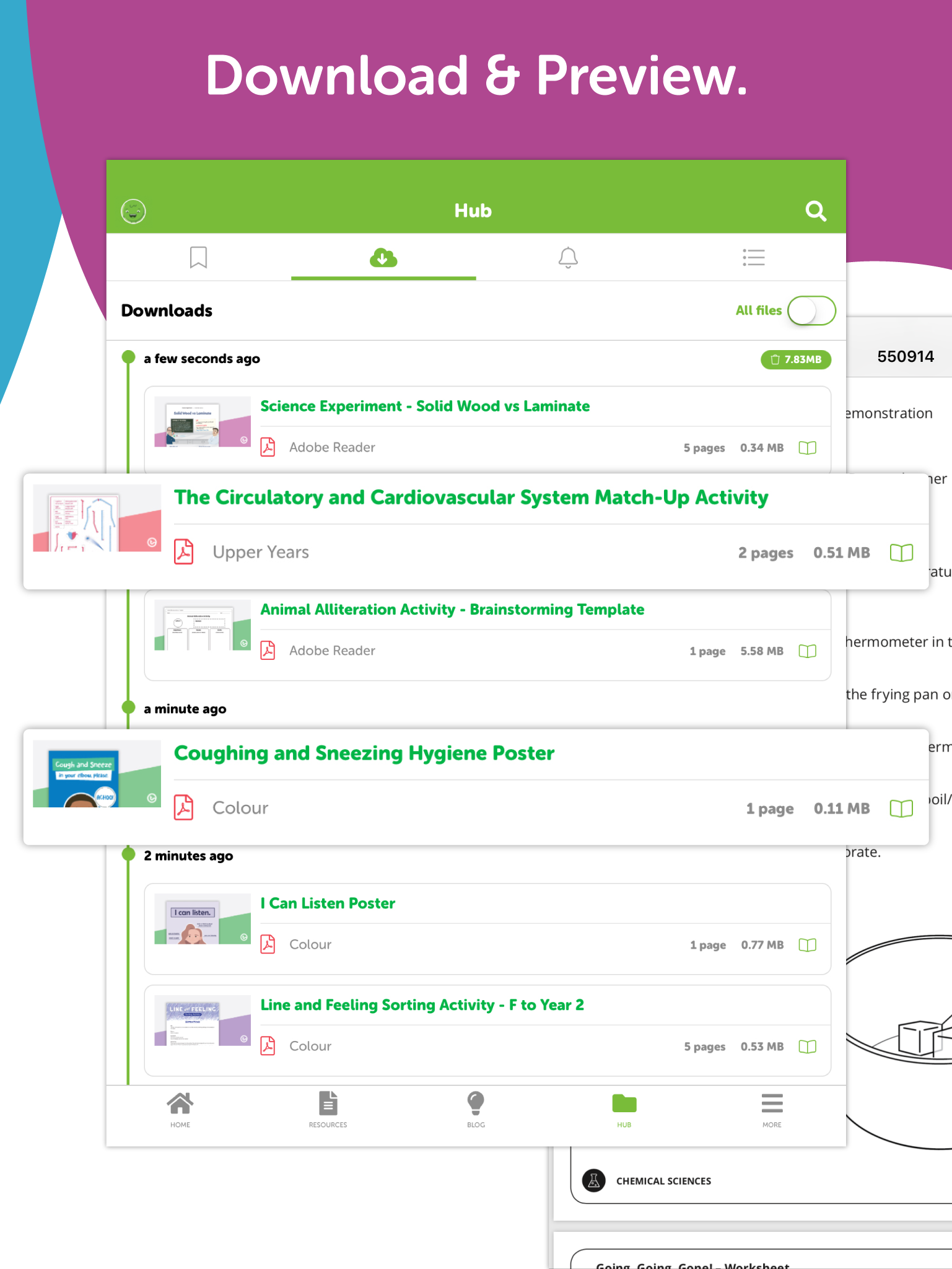This screenshot has height=1269, width=952.
Task: Select Hub in bottom navigation
Action: [624, 1110]
